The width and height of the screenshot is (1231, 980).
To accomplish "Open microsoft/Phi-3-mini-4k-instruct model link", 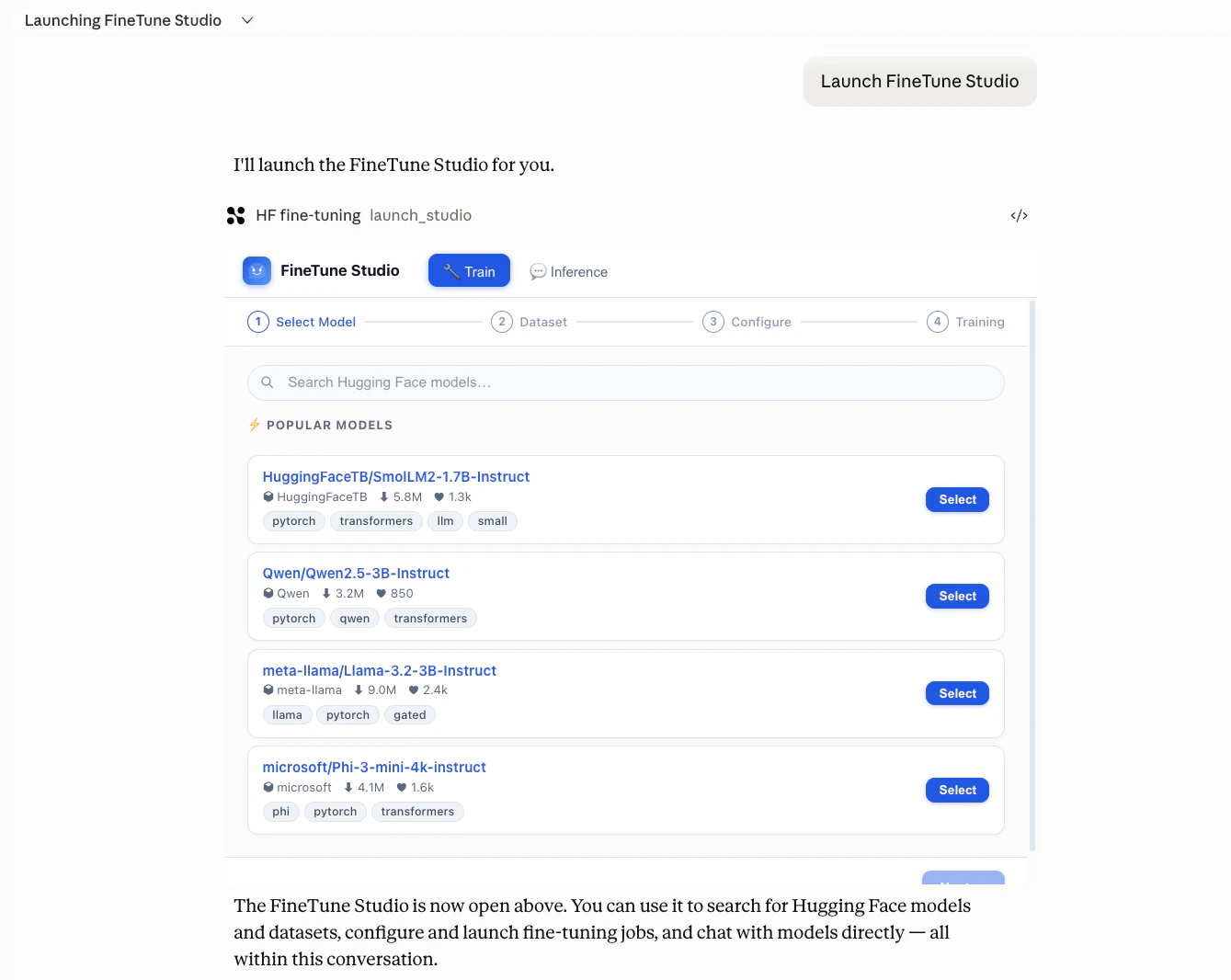I will [x=374, y=767].
